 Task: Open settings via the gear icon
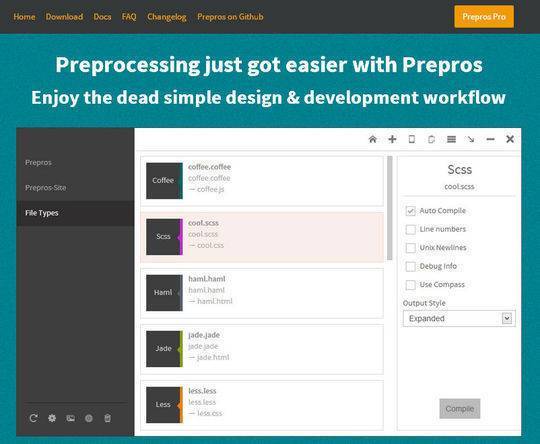(x=52, y=418)
